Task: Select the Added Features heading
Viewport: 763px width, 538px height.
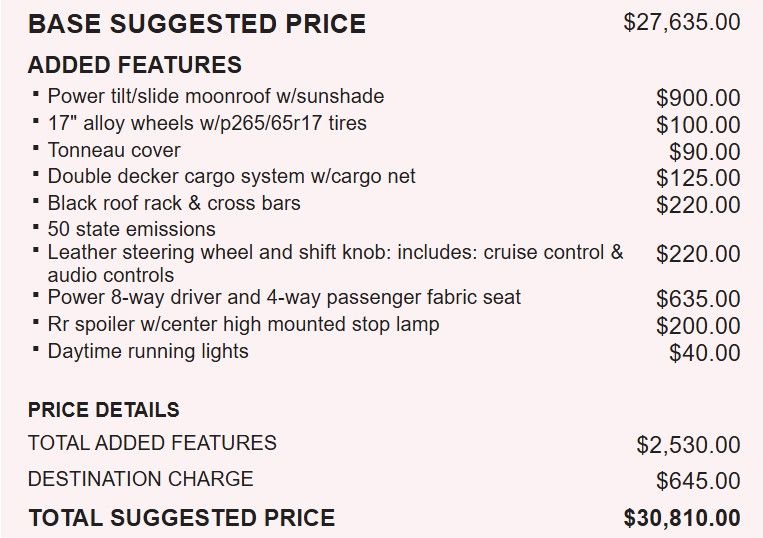Action: click(135, 66)
